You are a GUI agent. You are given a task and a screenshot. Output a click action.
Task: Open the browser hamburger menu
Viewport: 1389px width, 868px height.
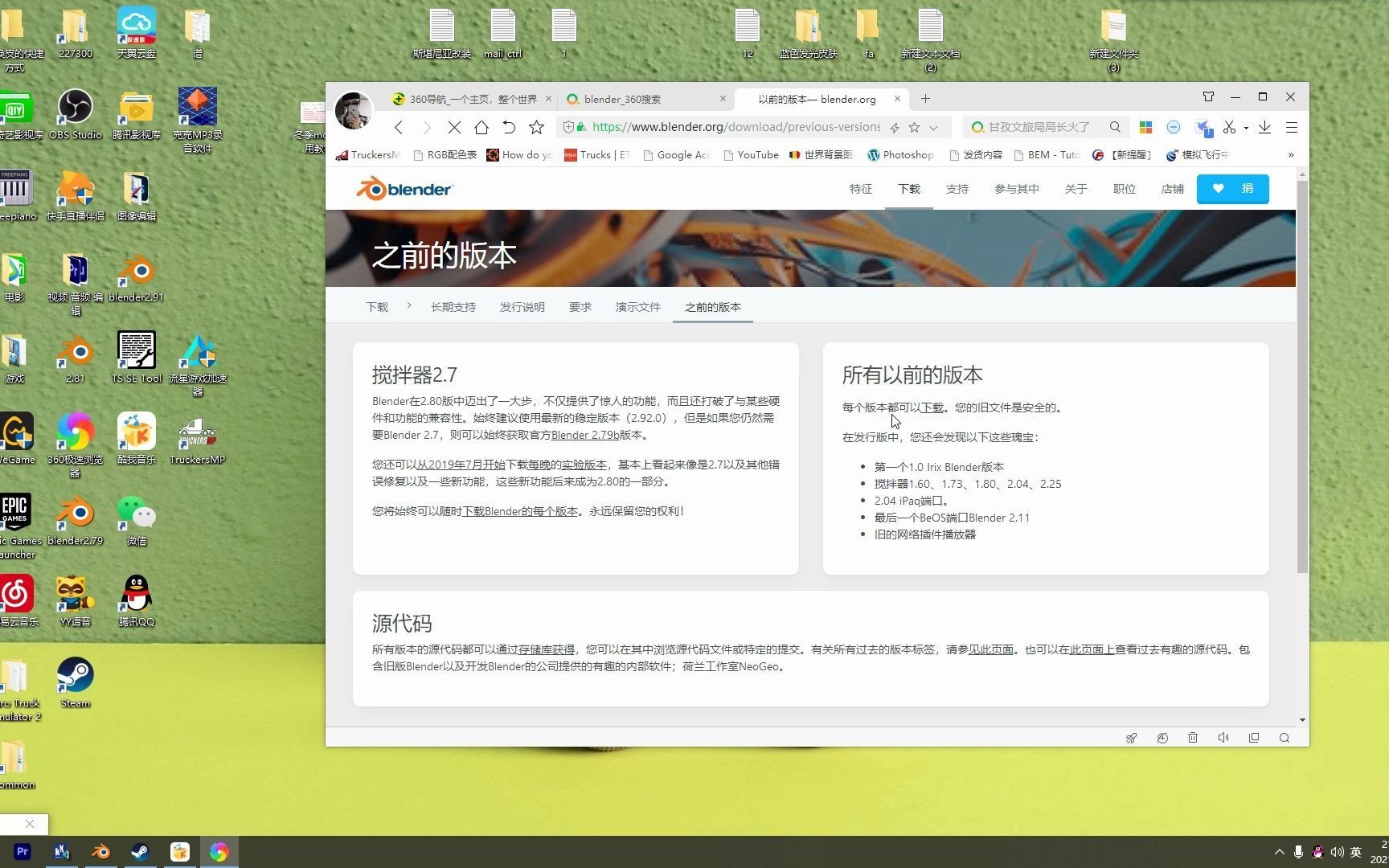click(1292, 127)
